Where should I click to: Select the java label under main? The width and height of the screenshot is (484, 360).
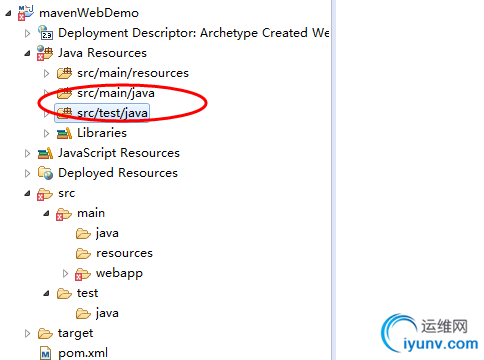107,233
